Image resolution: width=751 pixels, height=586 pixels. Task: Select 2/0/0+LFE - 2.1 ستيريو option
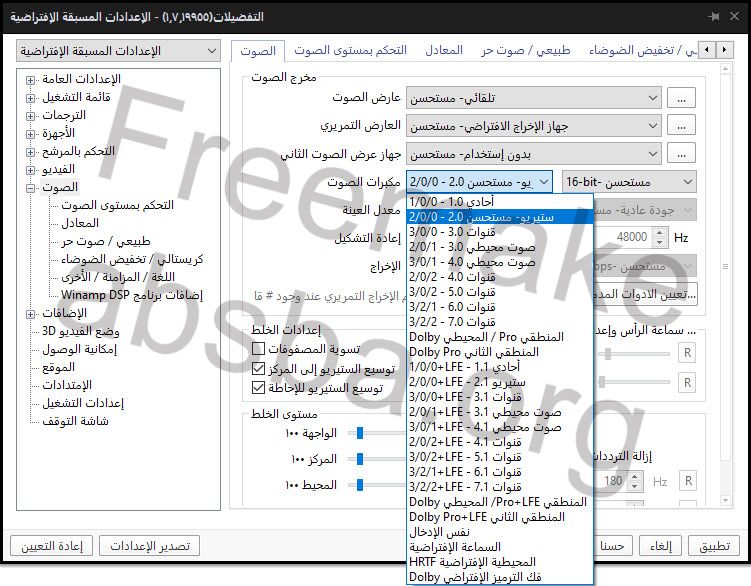[x=500, y=382]
